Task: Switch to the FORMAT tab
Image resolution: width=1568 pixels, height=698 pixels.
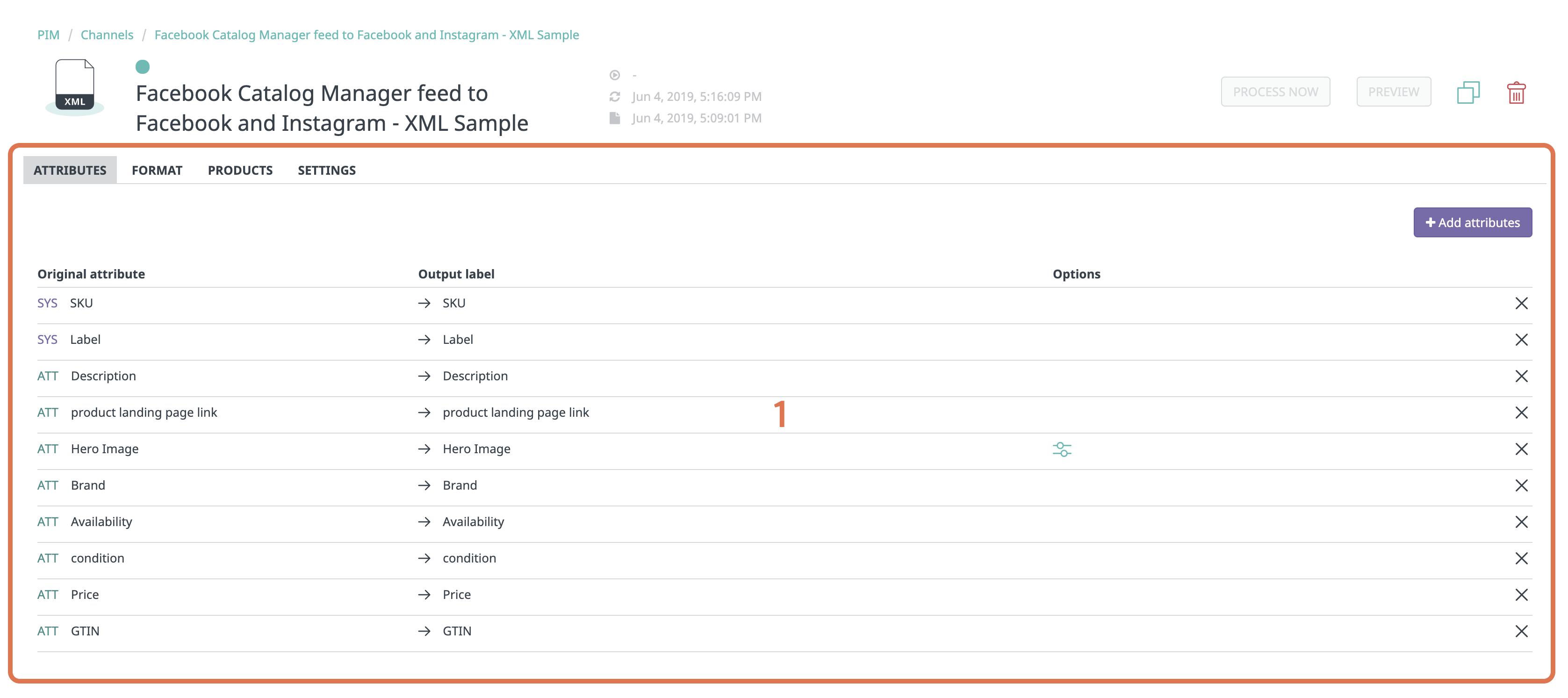Action: (x=157, y=170)
